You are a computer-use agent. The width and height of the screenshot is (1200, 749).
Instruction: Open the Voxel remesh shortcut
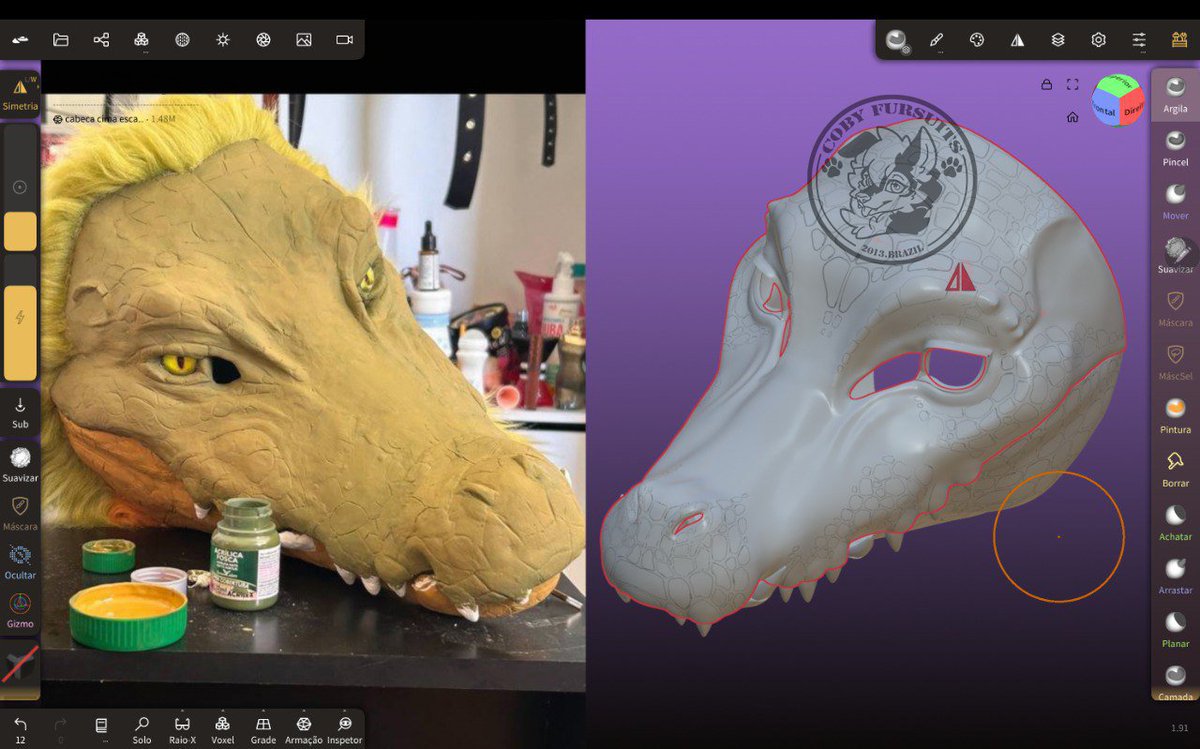point(223,730)
